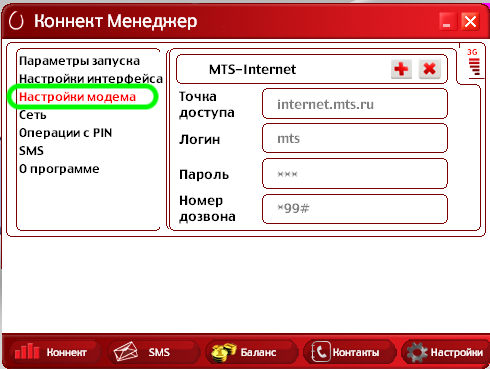Open the Баланс tab with coins icon

pyautogui.click(x=252, y=352)
